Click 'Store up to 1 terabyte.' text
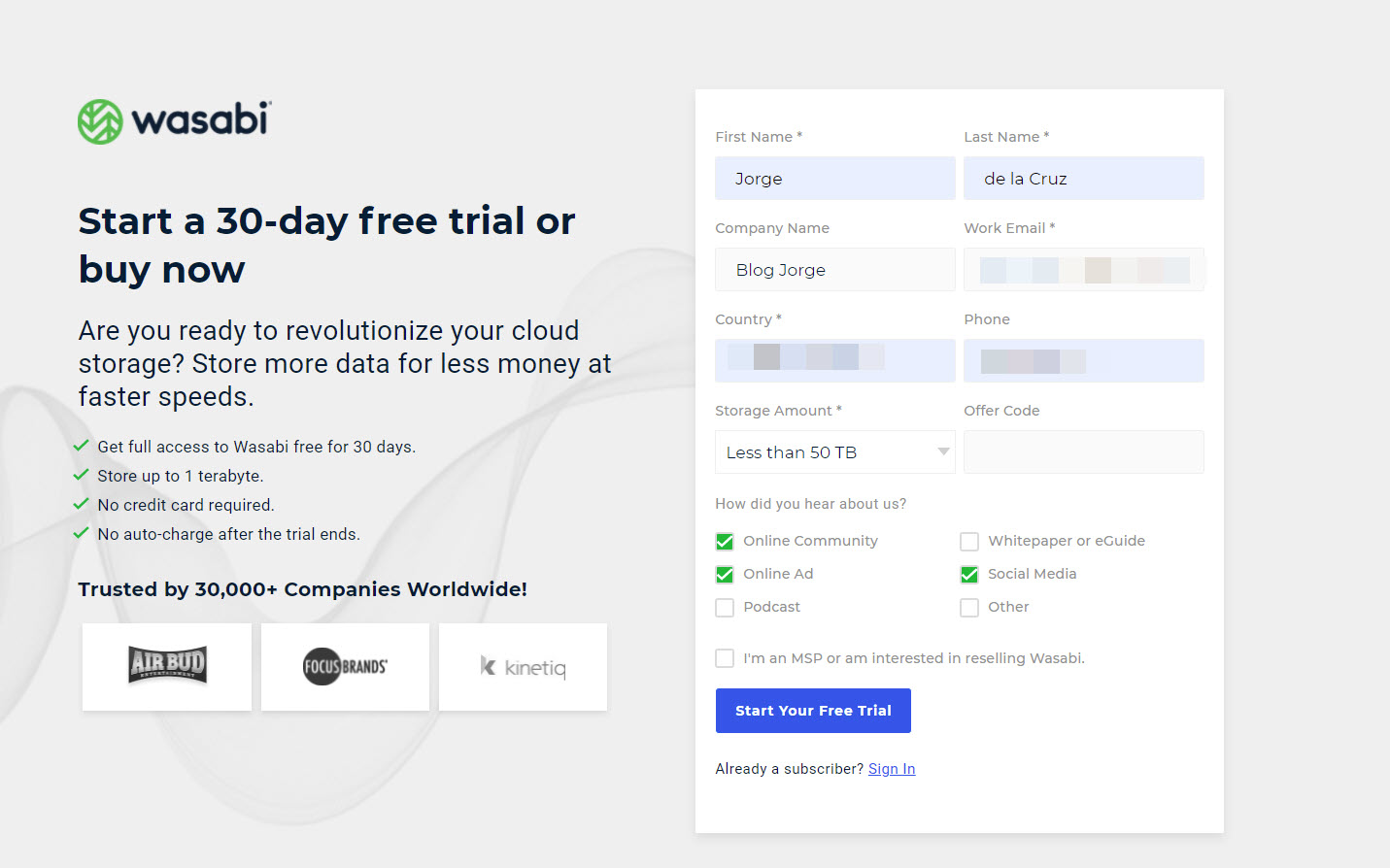This screenshot has width=1390, height=868. tap(181, 476)
